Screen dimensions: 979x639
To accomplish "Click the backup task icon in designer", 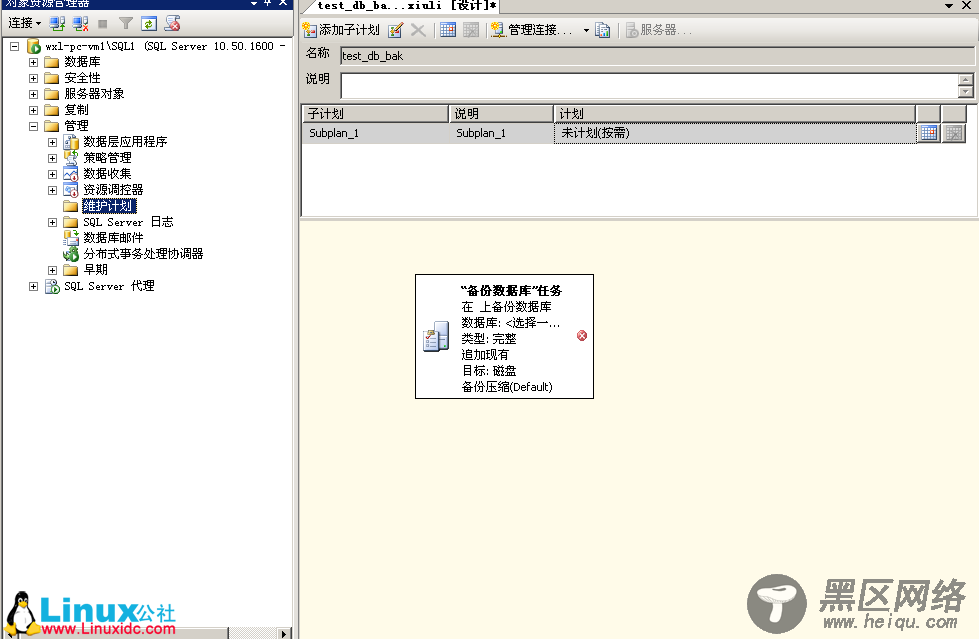I will (436, 337).
